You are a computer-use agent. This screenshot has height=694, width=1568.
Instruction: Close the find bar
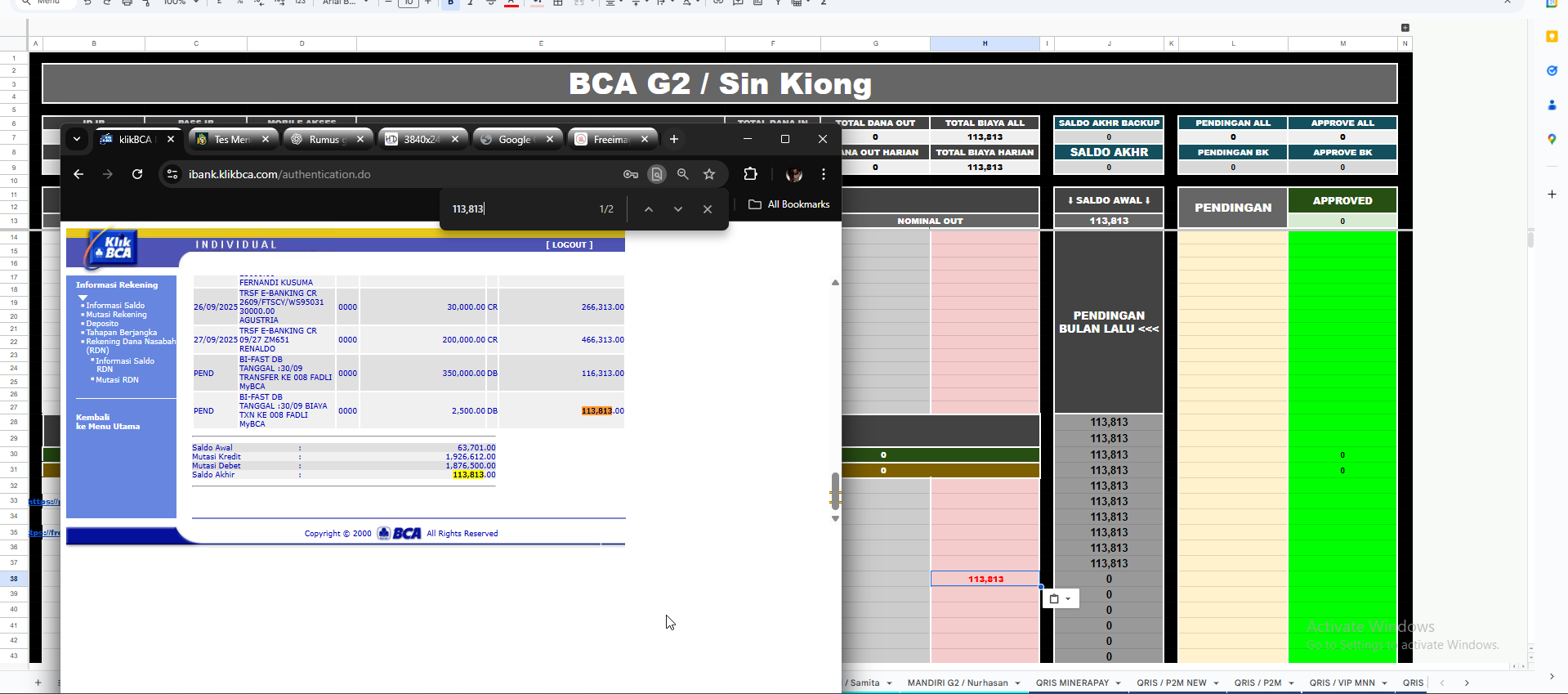pyautogui.click(x=708, y=209)
